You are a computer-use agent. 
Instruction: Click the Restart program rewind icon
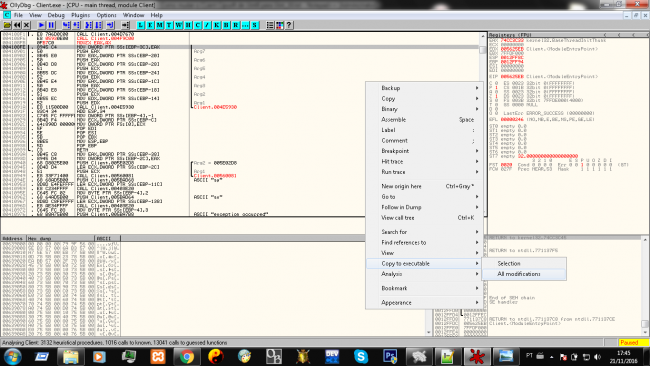[x=17, y=25]
